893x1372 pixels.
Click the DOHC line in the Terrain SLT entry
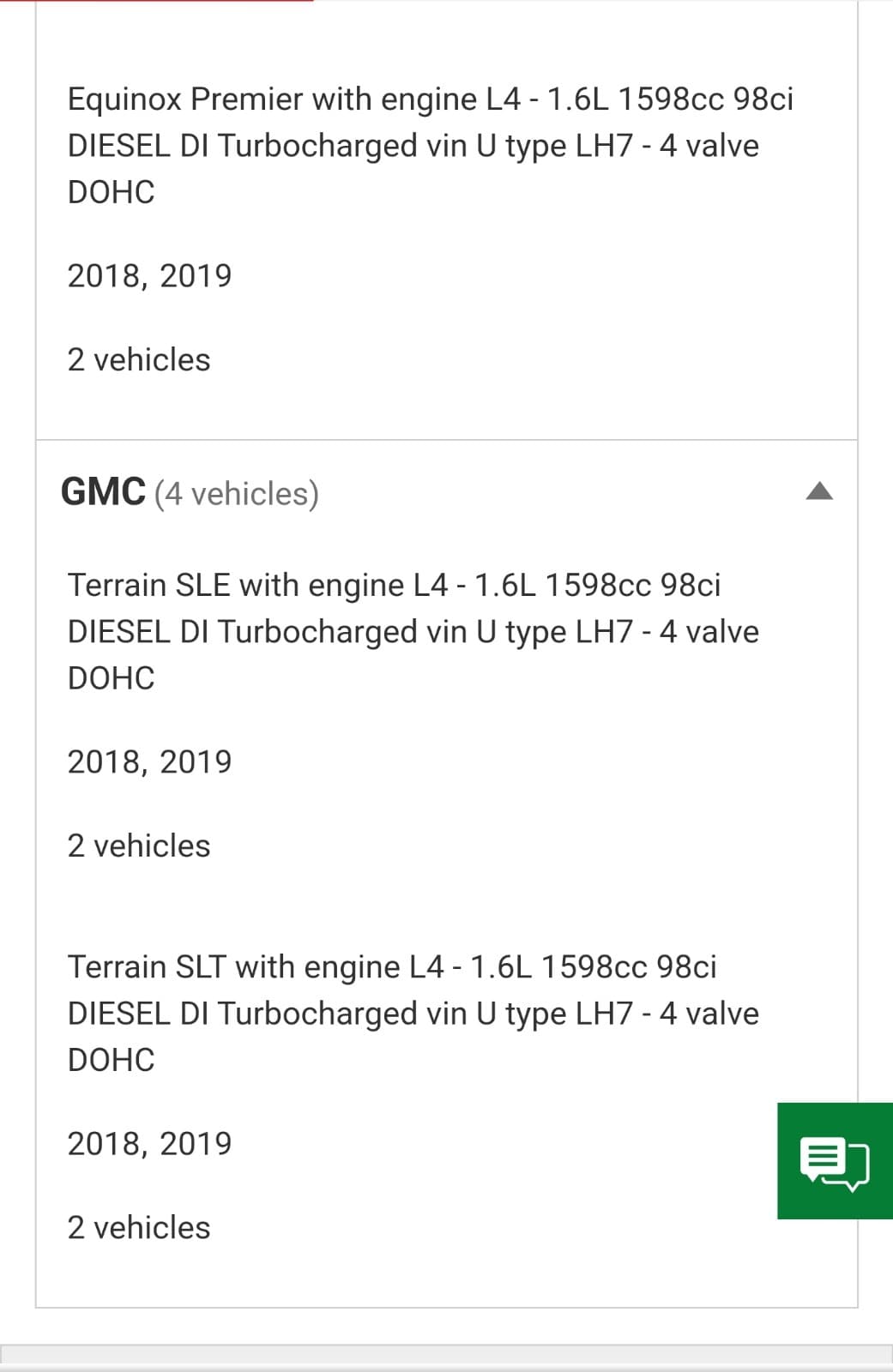pos(112,1060)
